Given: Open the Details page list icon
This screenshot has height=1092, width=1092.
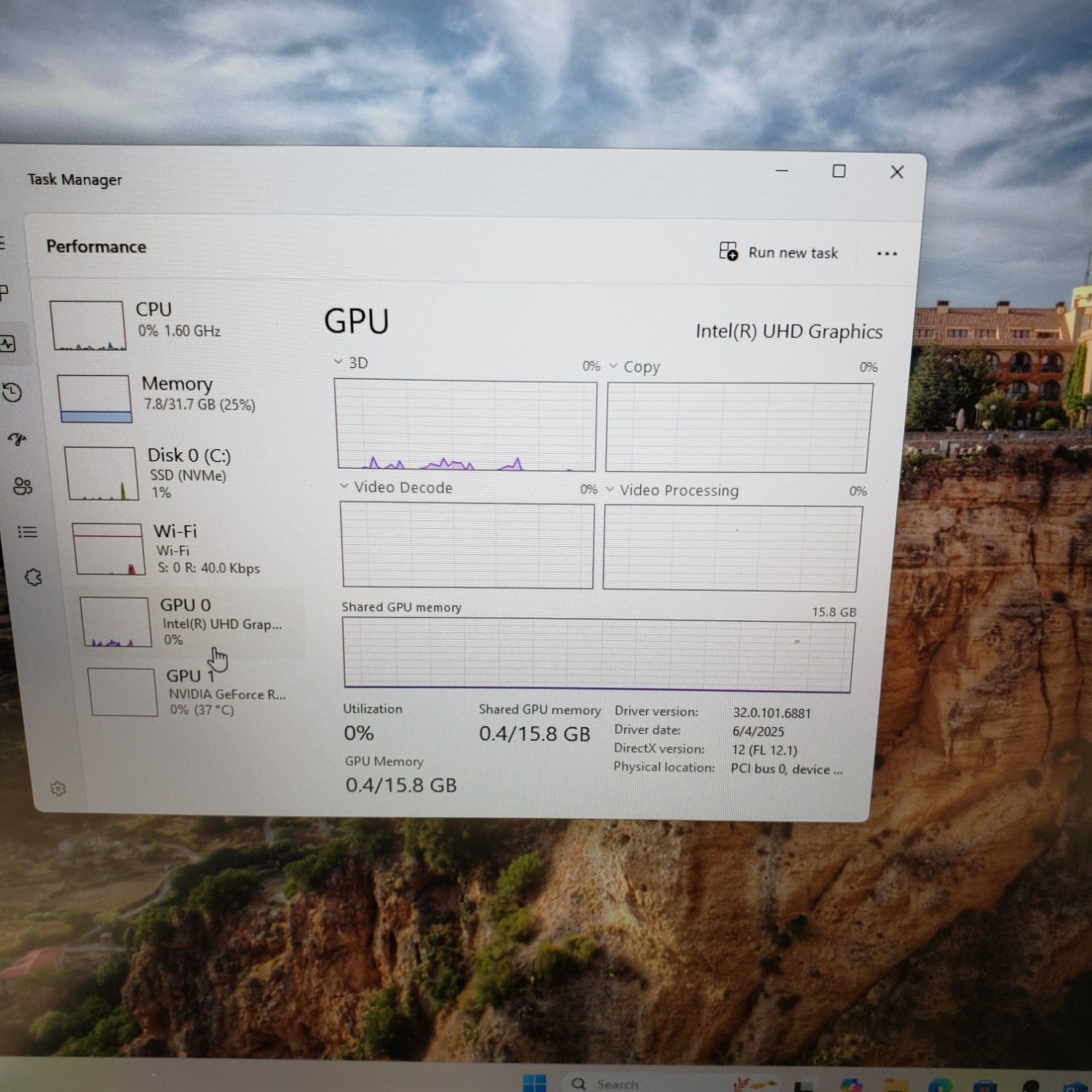Looking at the screenshot, I should pos(28,532).
